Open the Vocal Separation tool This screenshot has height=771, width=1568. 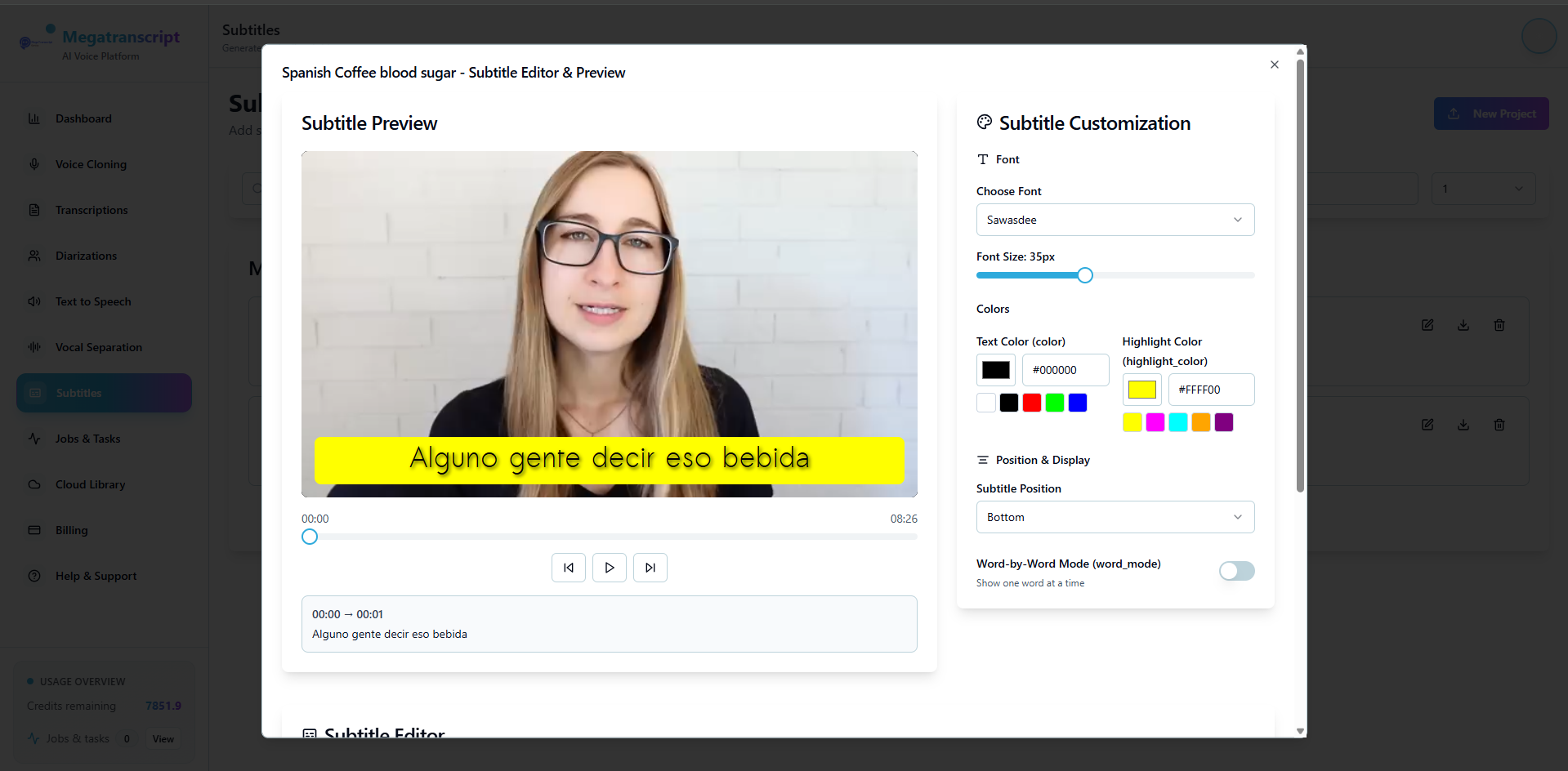(x=97, y=347)
